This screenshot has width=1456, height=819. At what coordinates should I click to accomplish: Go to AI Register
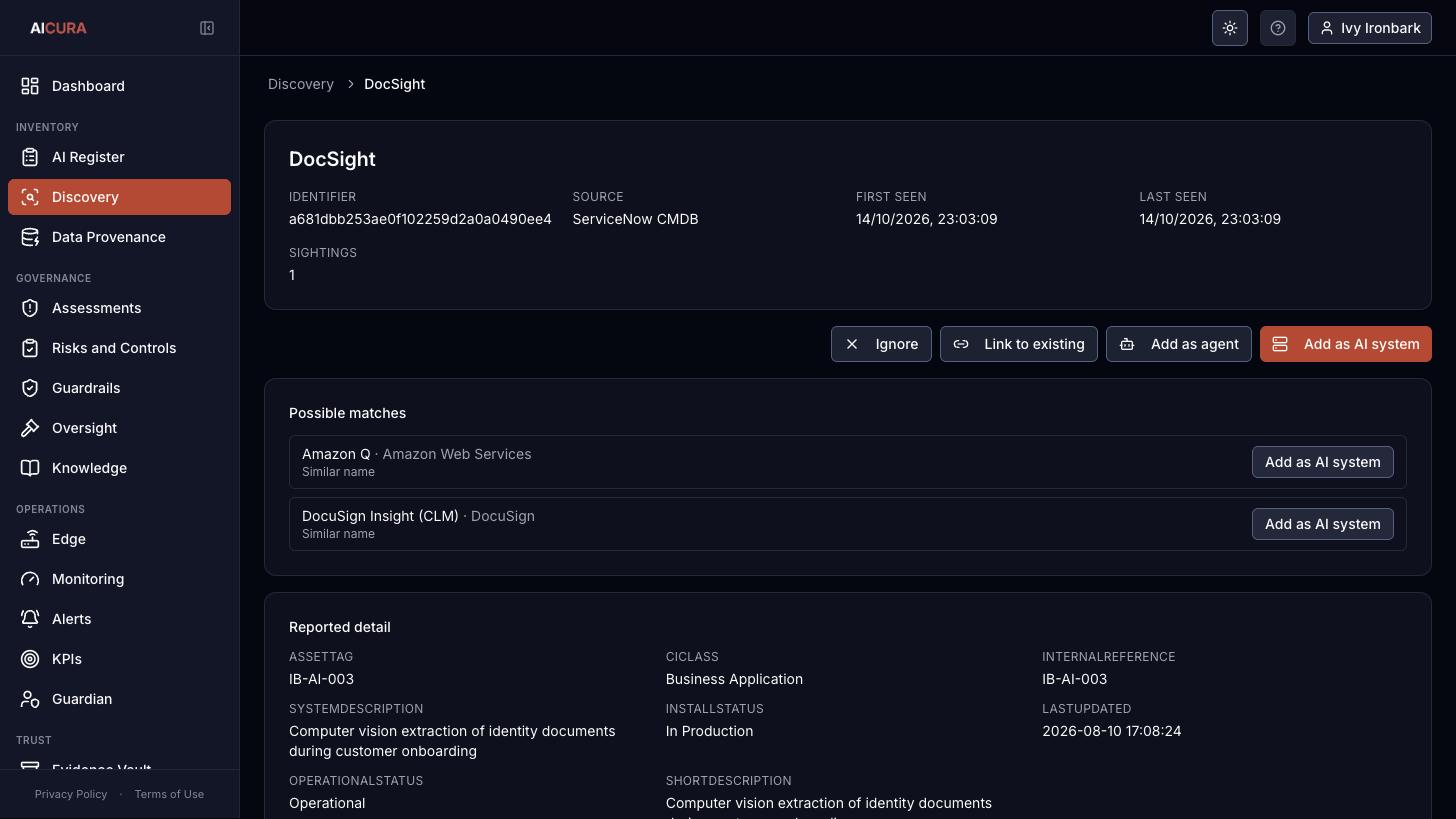(119, 157)
